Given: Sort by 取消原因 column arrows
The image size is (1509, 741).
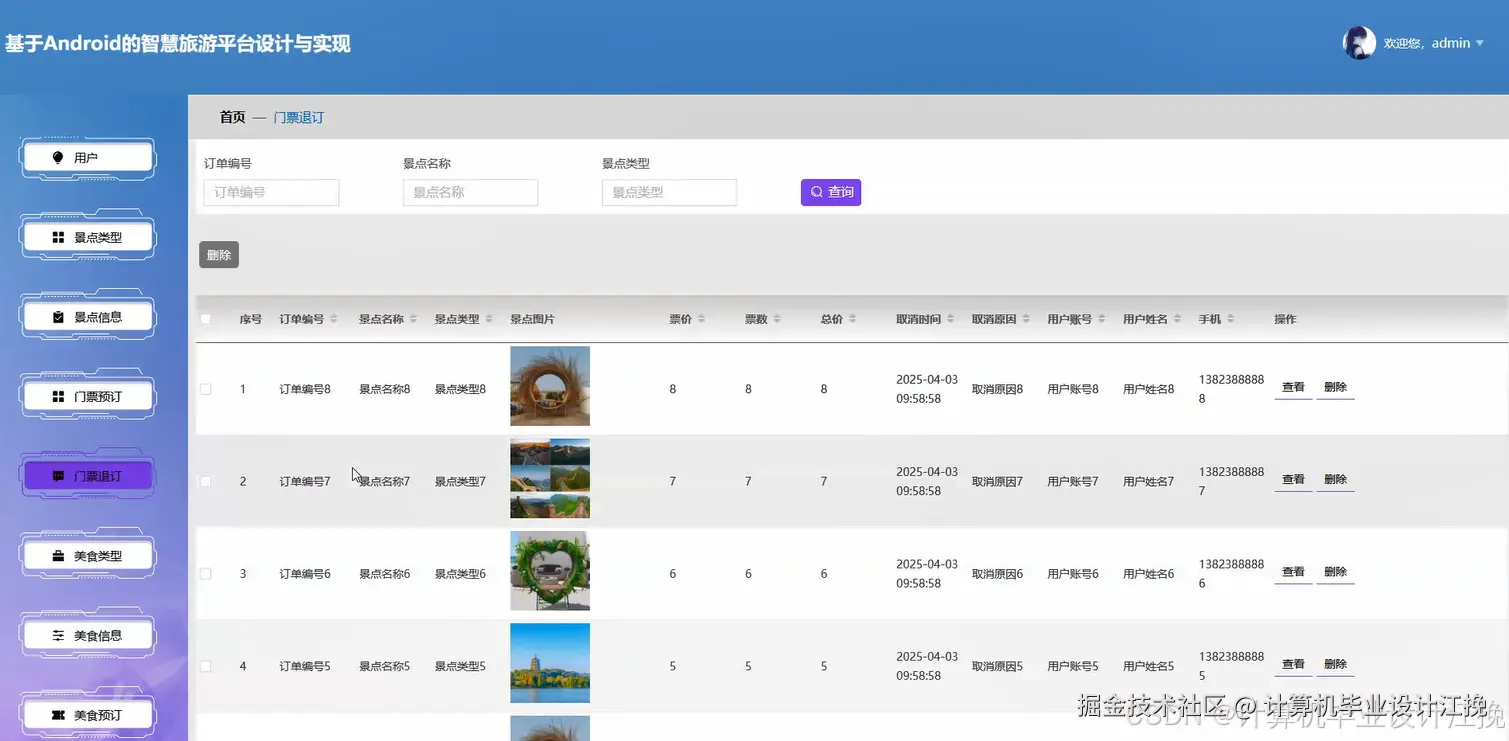Looking at the screenshot, I should click(1026, 319).
